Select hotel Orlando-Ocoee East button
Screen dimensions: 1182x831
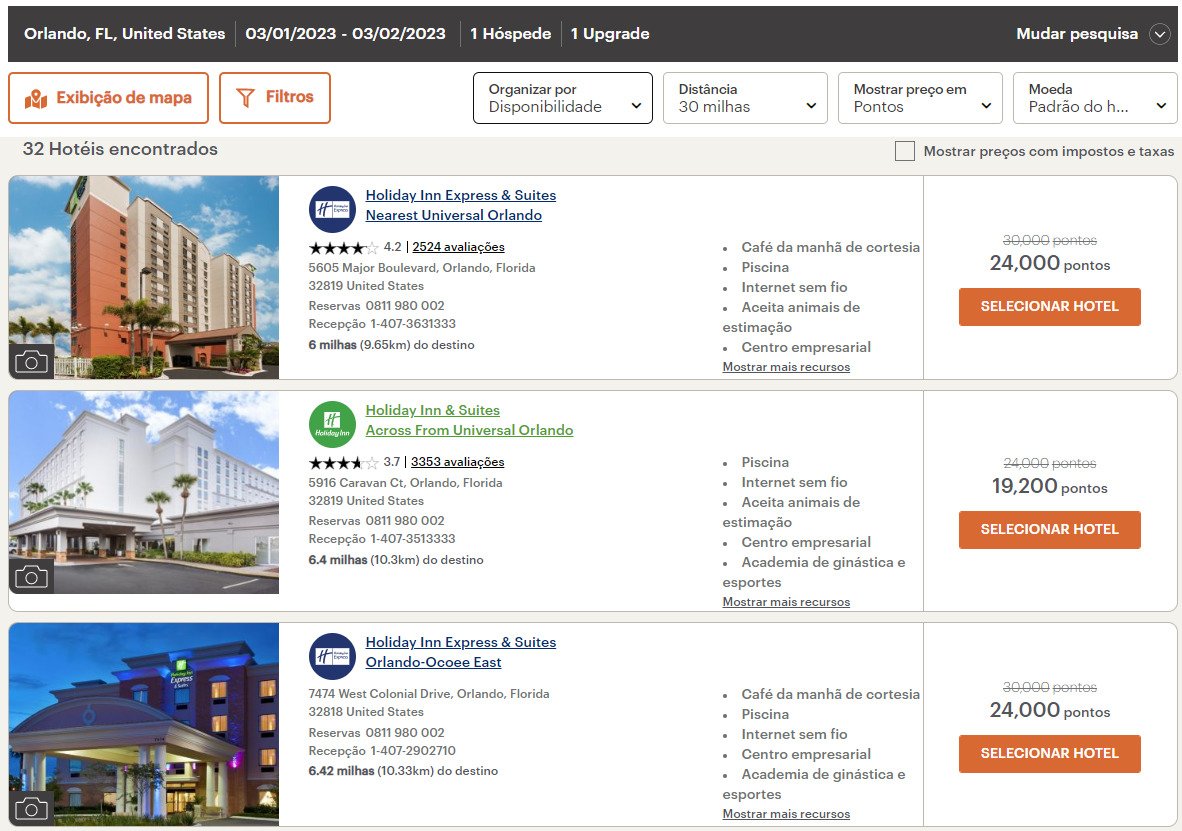[1049, 754]
